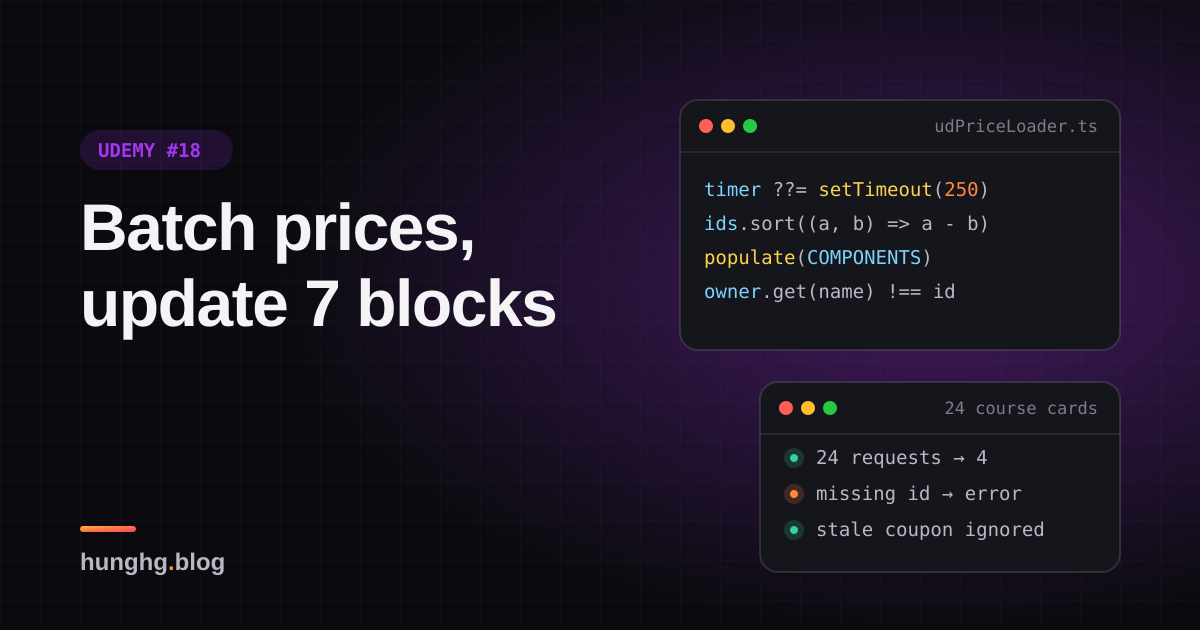
Task: Open the hunghg.blog link
Action: tap(152, 562)
